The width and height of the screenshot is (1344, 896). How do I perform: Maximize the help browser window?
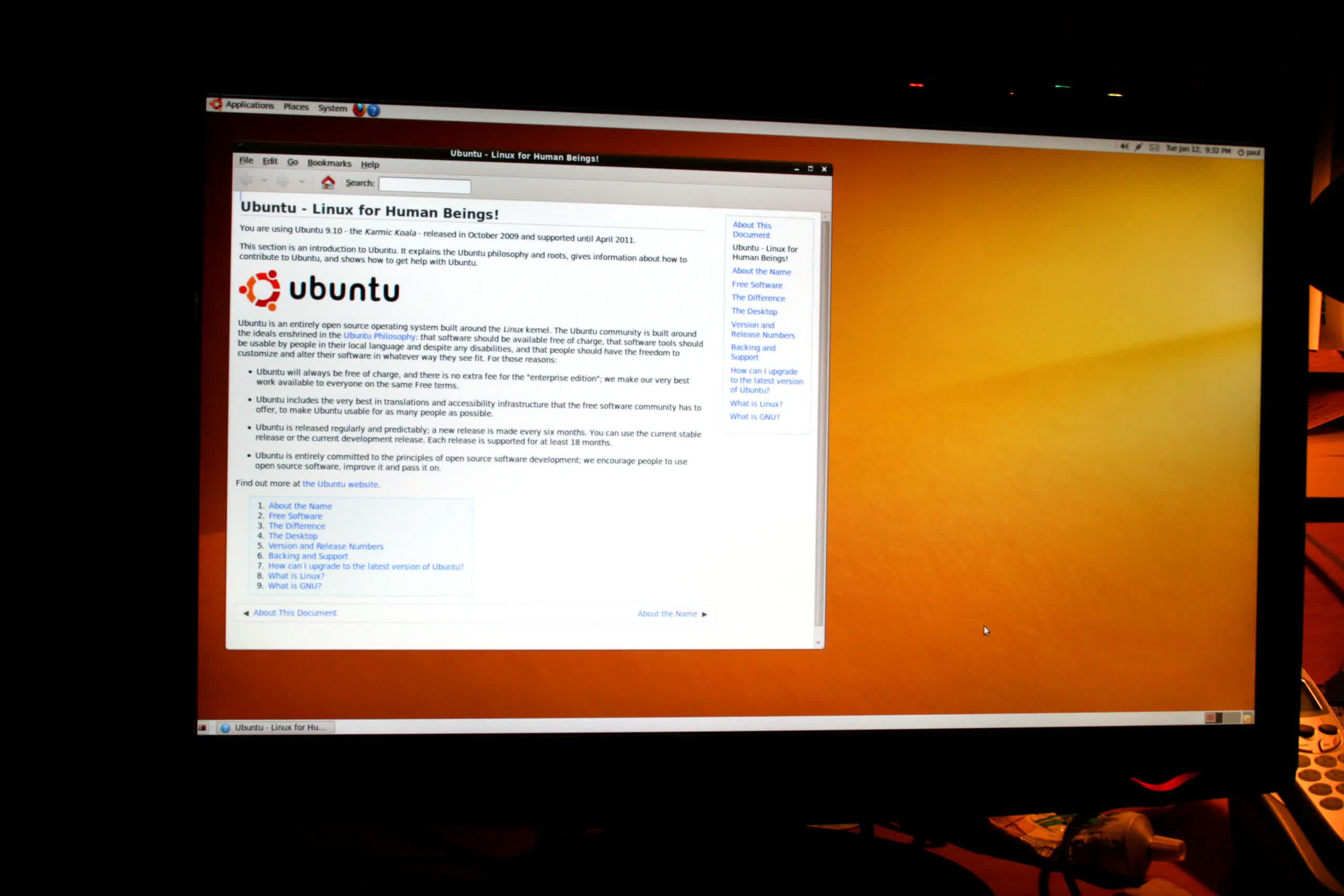pos(810,168)
